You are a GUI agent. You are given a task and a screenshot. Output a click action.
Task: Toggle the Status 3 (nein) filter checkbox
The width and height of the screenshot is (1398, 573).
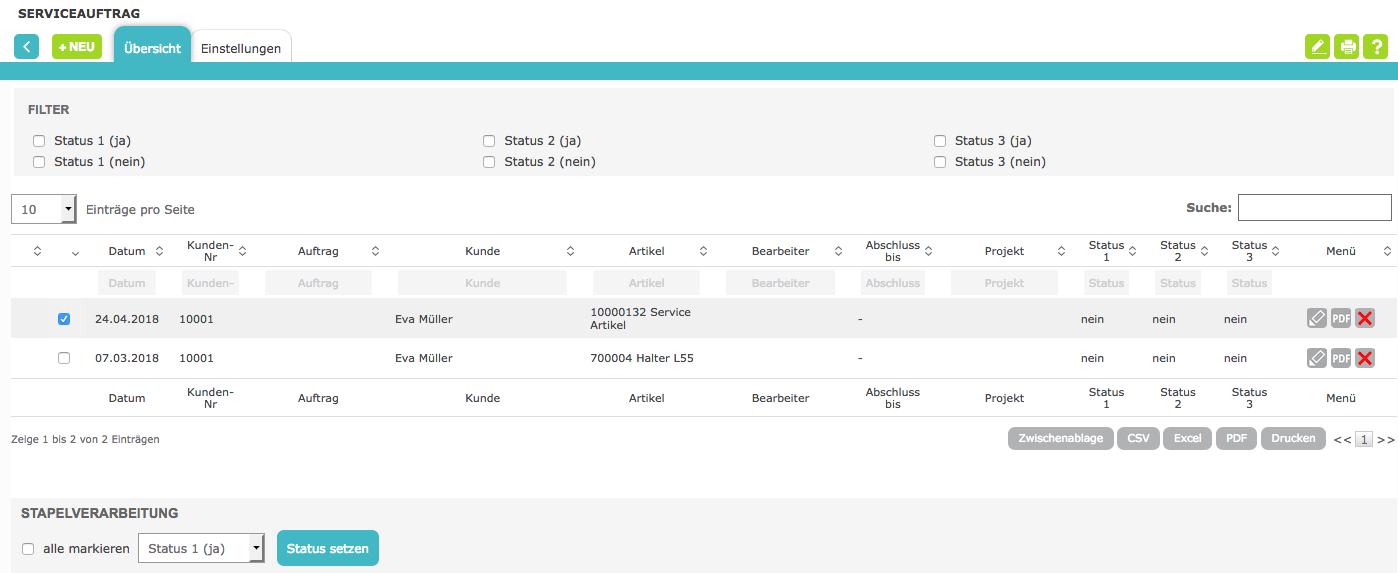pos(940,162)
